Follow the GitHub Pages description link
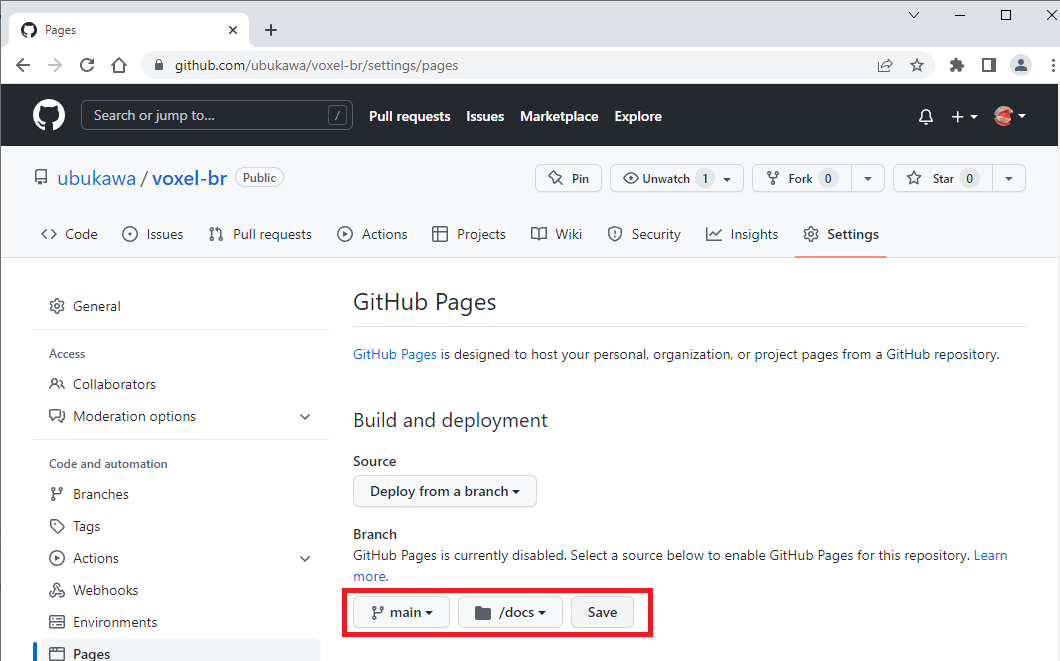The image size is (1060, 661). (x=395, y=354)
